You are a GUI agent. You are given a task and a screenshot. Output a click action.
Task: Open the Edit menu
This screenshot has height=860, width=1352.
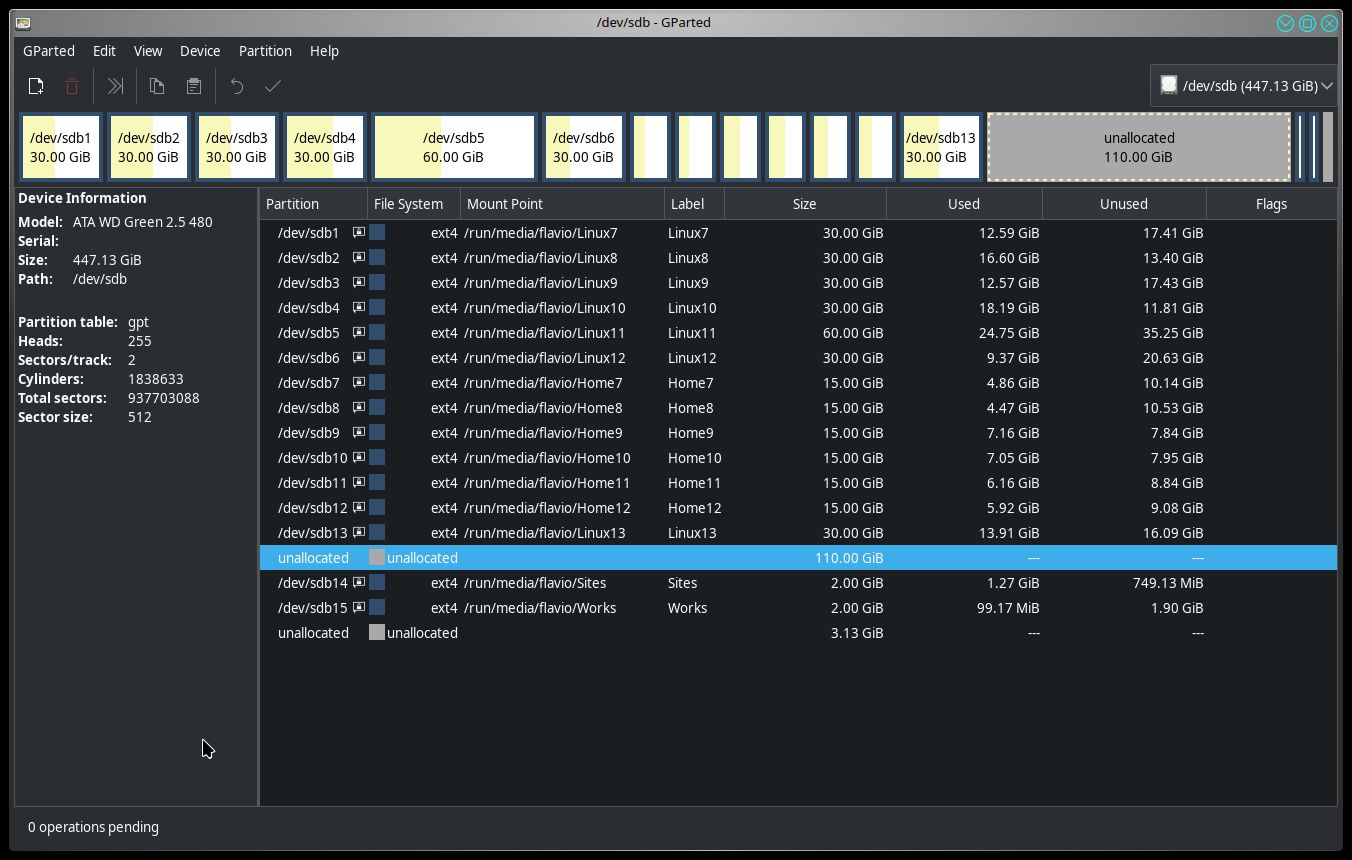[104, 51]
